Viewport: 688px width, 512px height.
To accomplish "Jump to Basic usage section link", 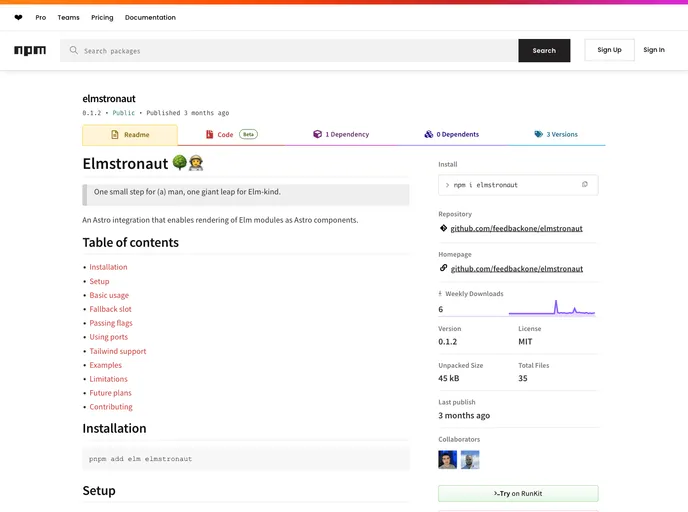I will [x=109, y=295].
